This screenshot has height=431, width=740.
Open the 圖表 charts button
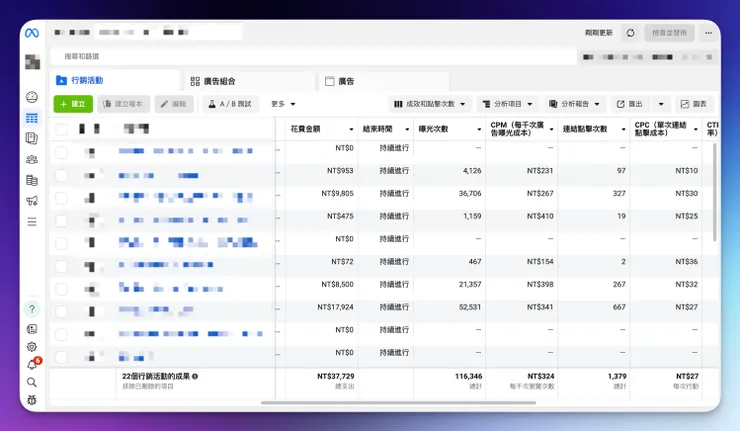(x=694, y=104)
